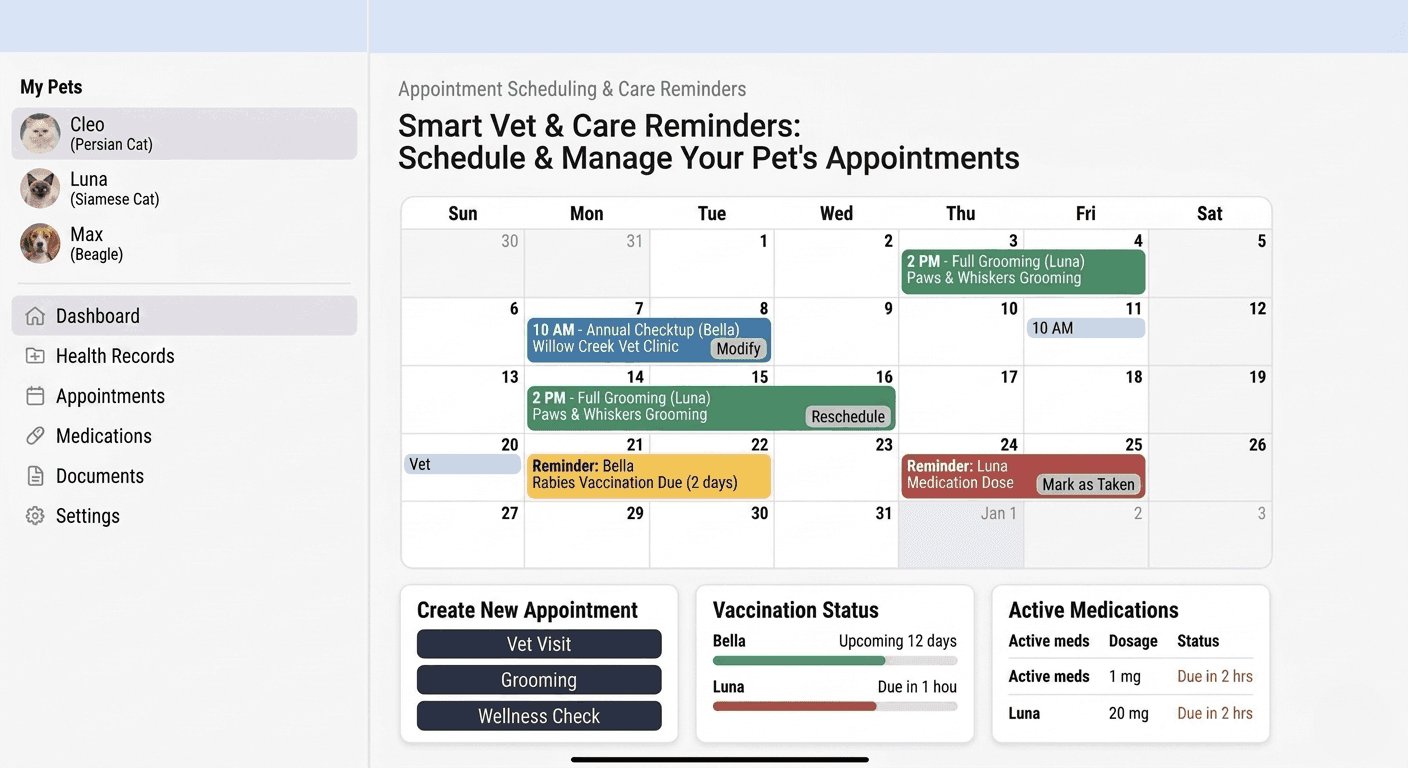
Task: Click the Health Records folder icon
Action: (35, 356)
